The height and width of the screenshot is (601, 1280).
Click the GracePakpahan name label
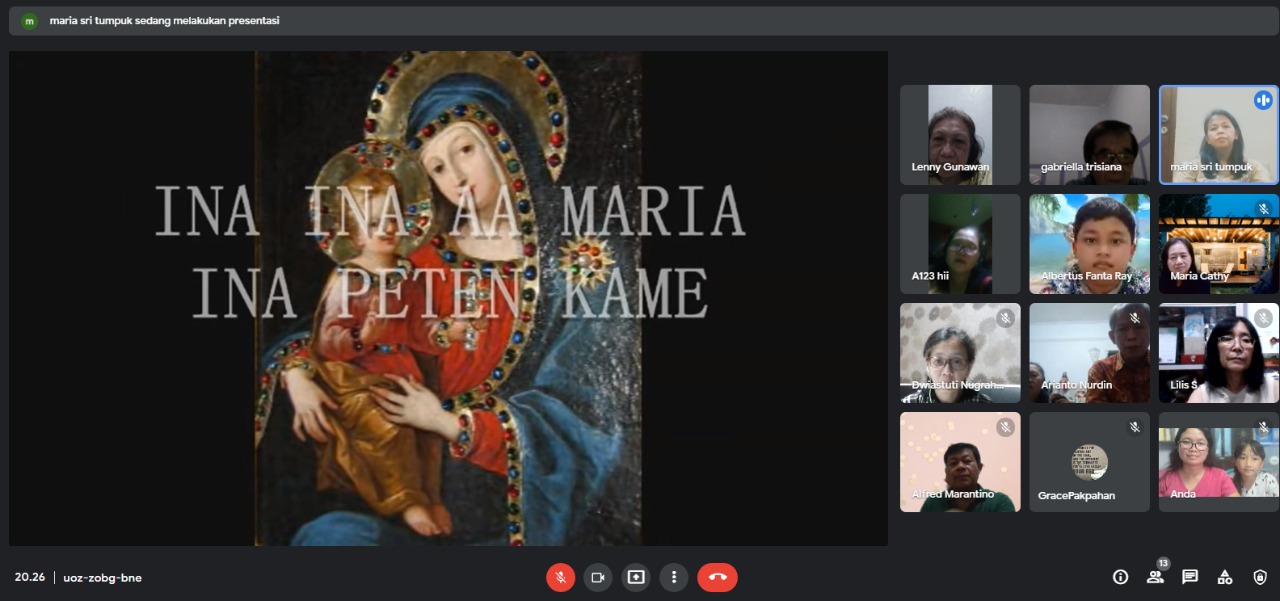(x=1076, y=496)
